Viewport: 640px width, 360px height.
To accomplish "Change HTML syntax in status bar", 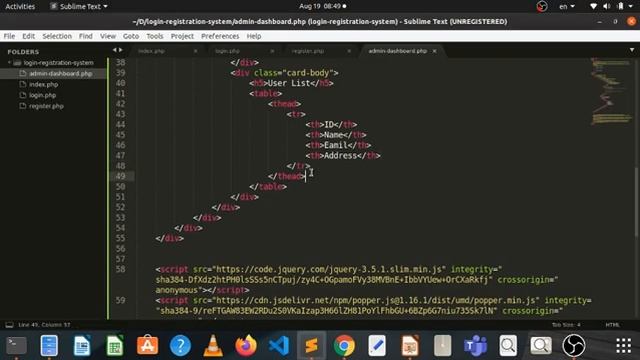I will (x=612, y=325).
